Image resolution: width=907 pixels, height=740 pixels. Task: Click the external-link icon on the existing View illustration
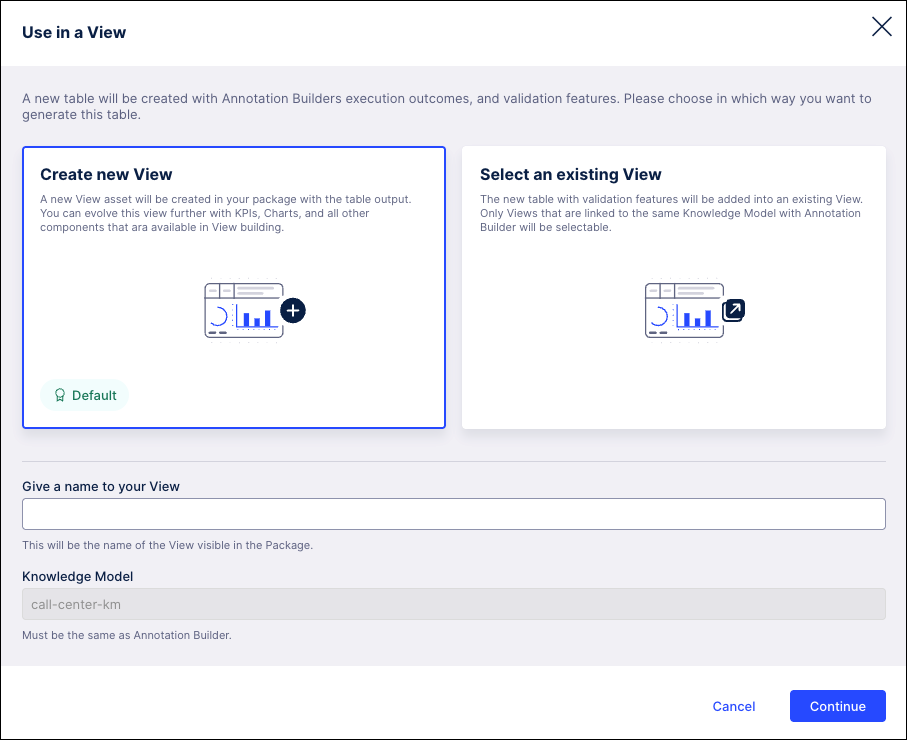(x=733, y=311)
